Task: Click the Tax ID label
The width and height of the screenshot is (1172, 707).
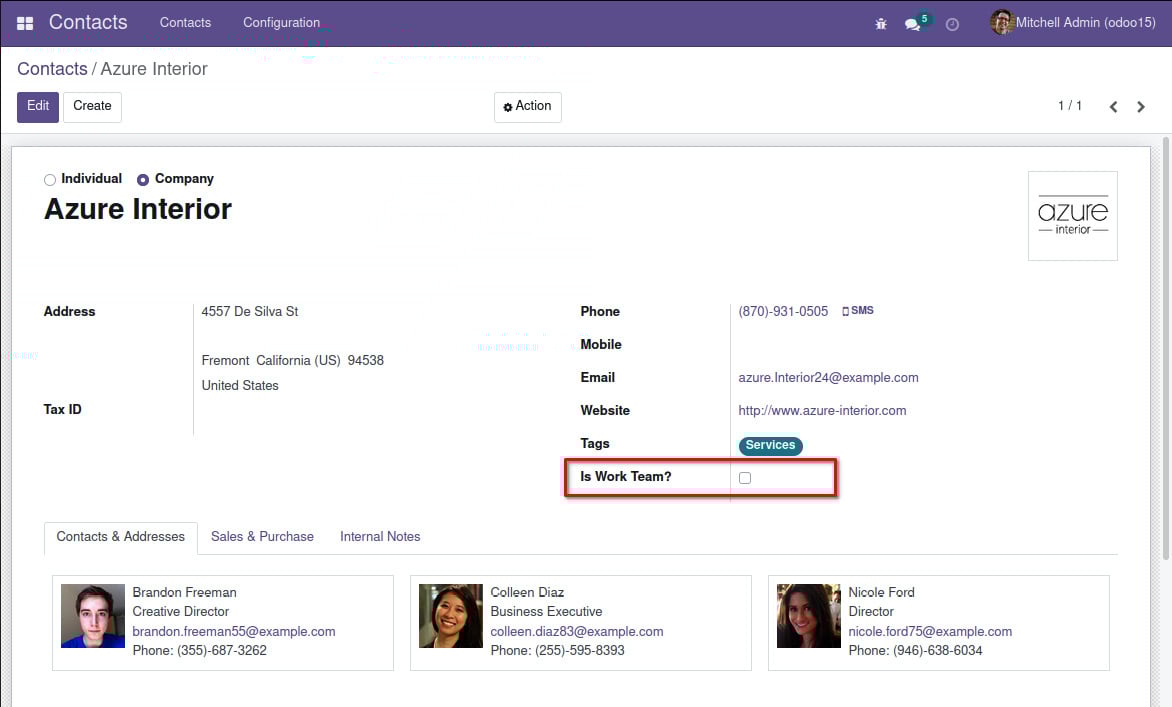Action: pyautogui.click(x=63, y=410)
